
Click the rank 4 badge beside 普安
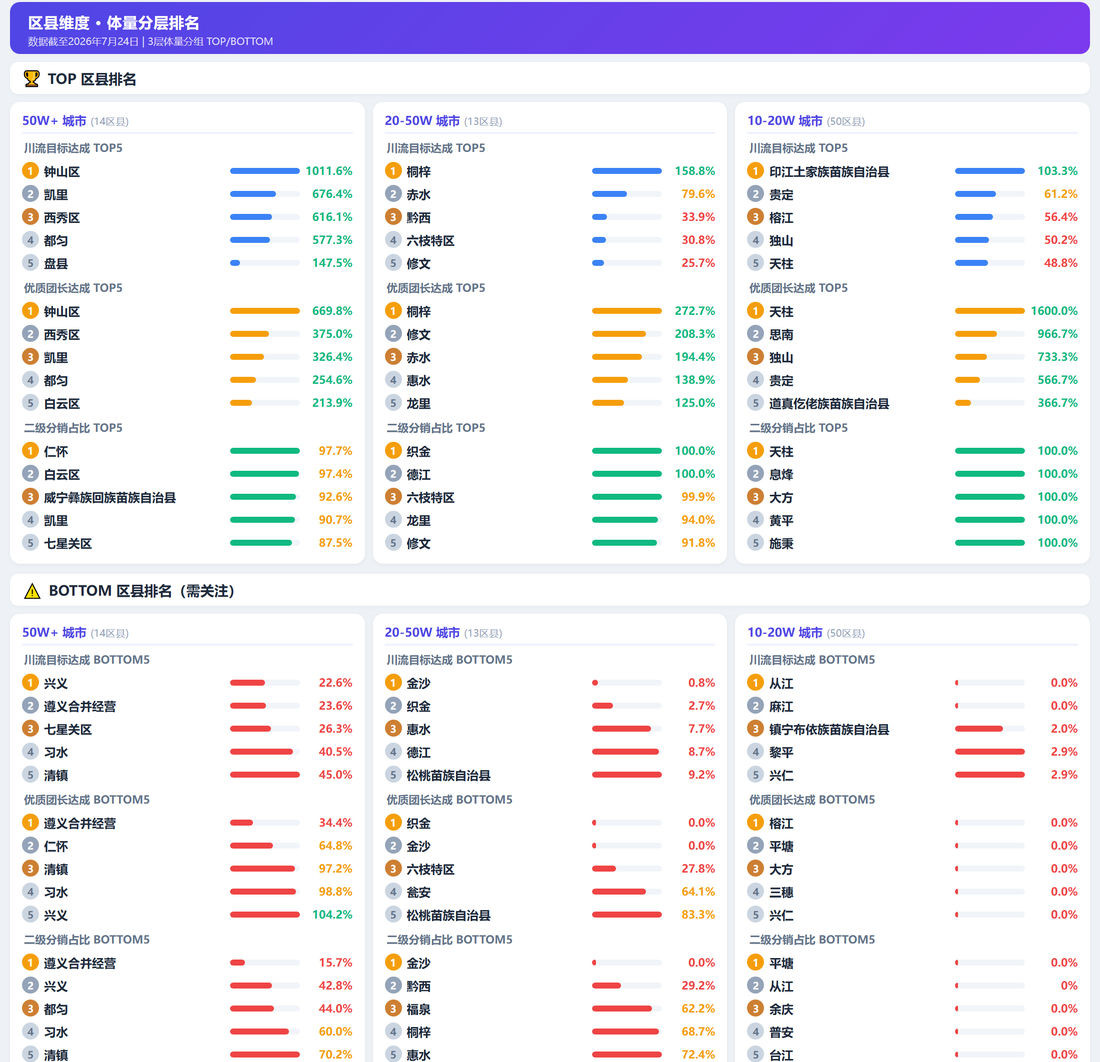pyautogui.click(x=755, y=1032)
